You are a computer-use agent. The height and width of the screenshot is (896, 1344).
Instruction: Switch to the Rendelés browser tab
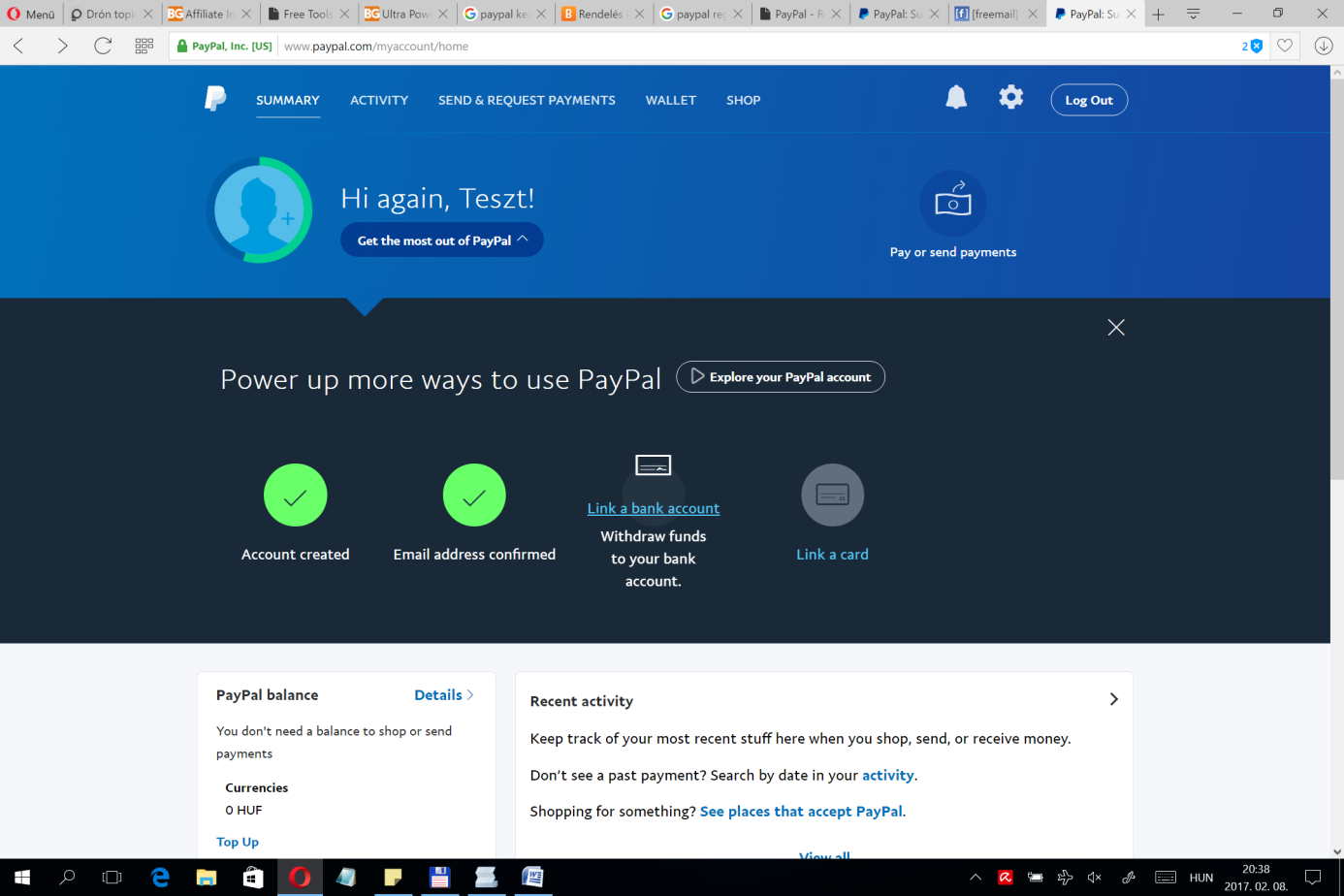[602, 14]
